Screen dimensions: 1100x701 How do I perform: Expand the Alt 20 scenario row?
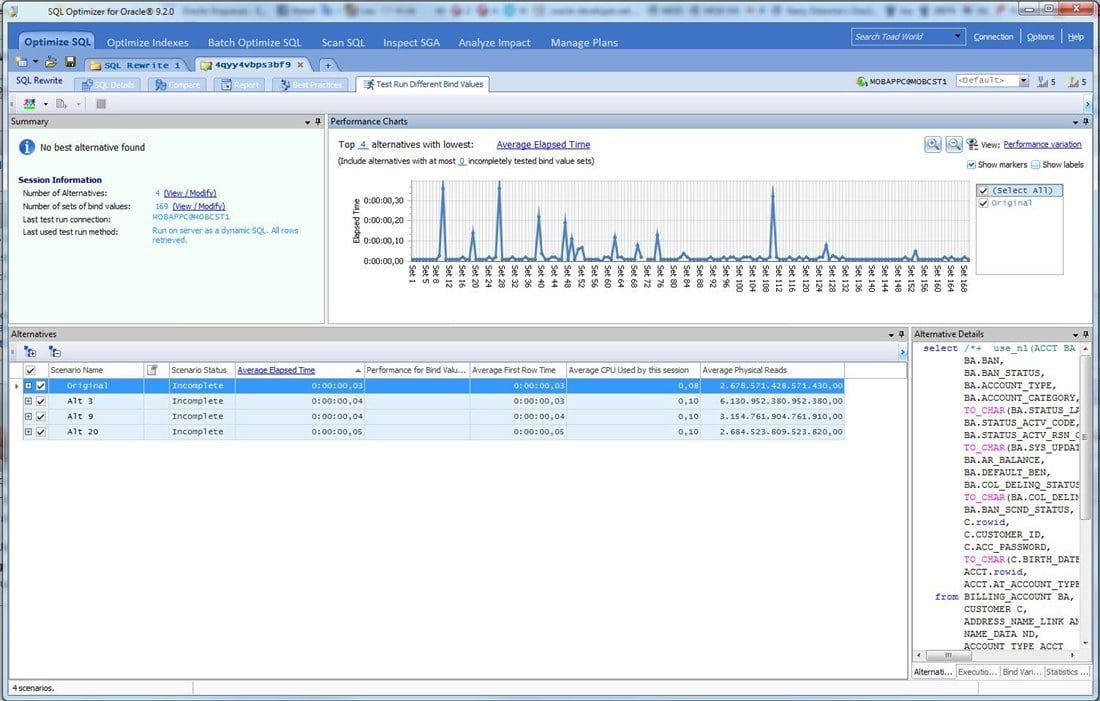click(28, 432)
